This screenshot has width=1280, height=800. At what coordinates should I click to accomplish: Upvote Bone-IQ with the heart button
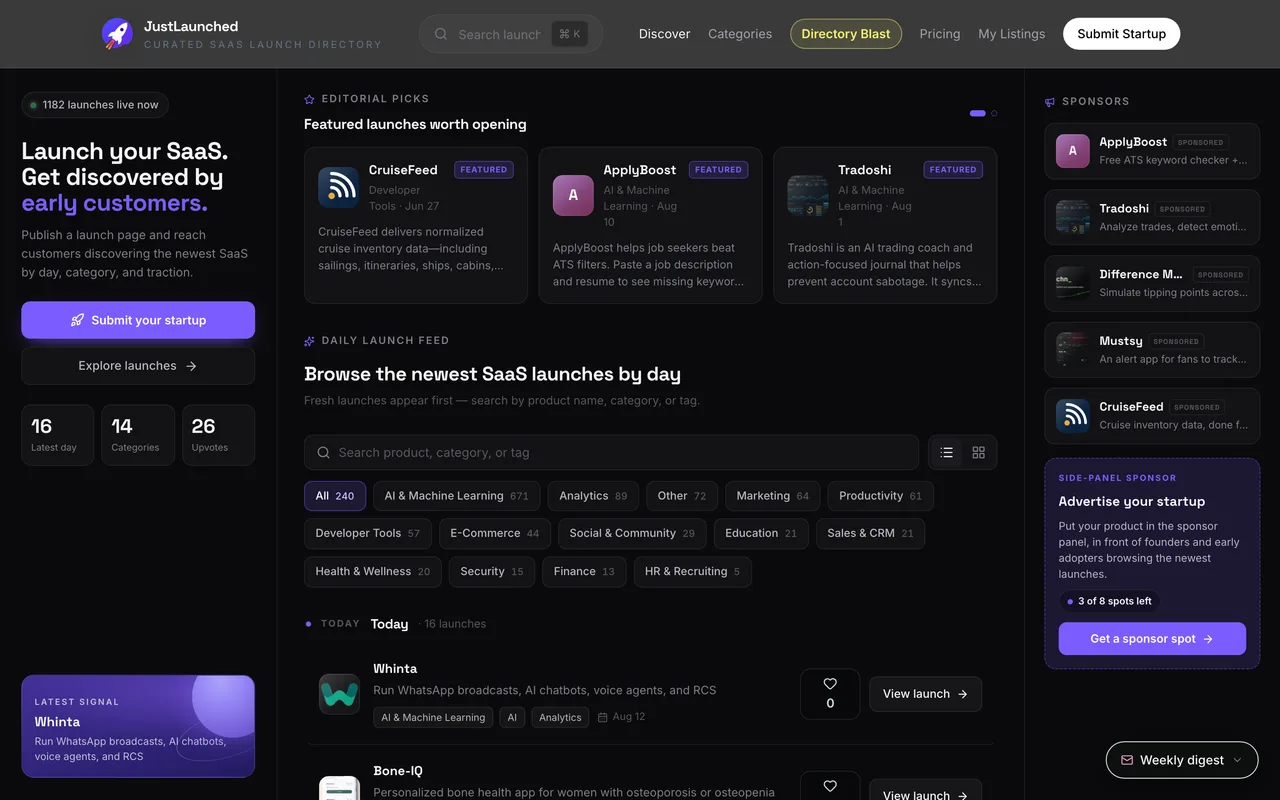pyautogui.click(x=830, y=786)
